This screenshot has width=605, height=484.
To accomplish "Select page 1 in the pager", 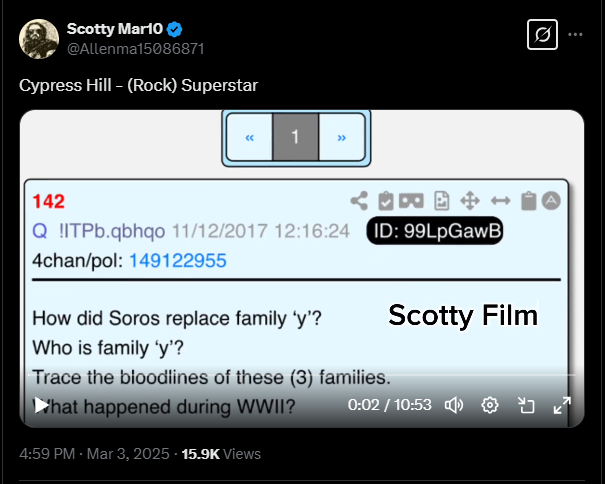I will click(295, 137).
